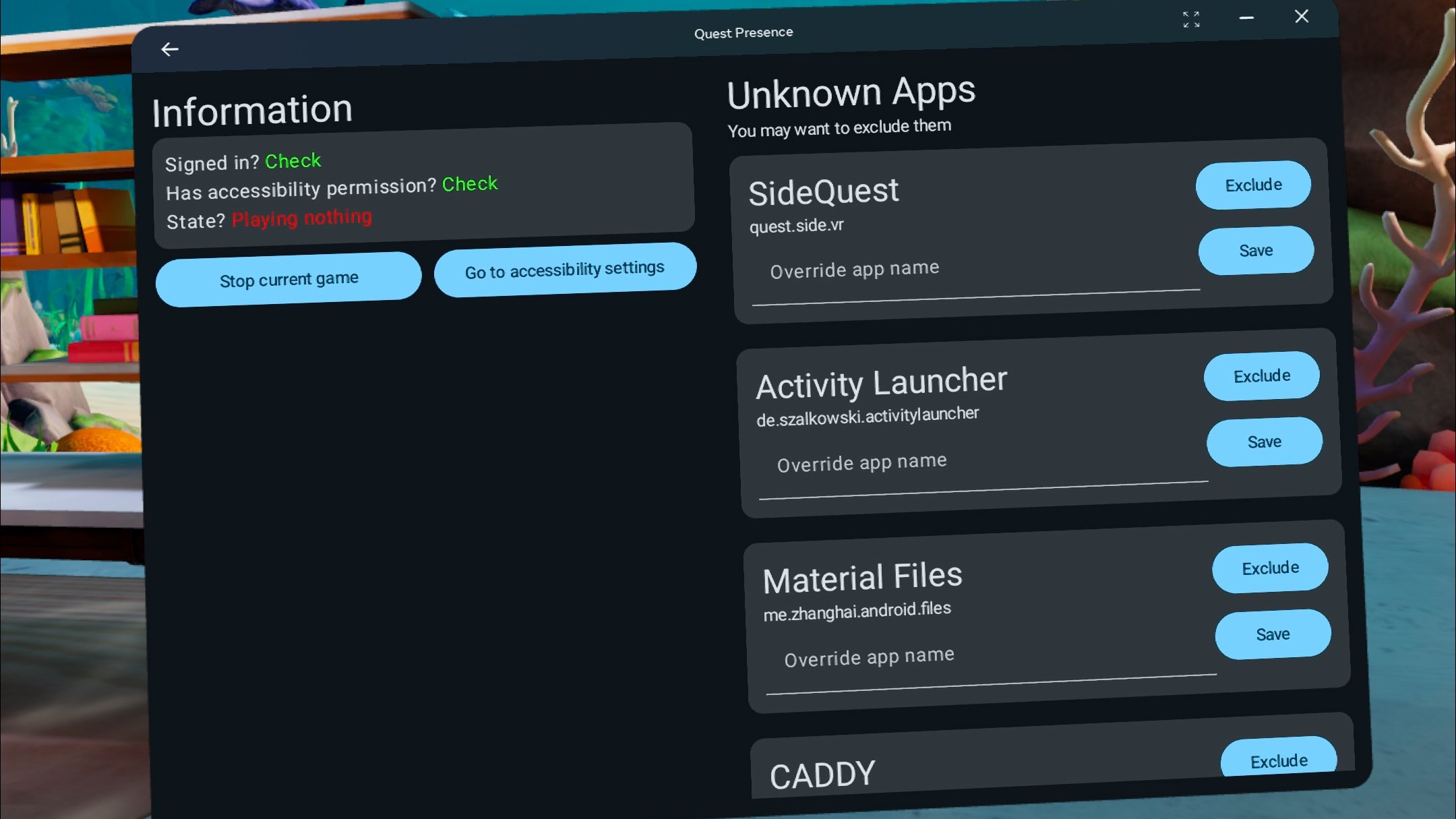1456x819 pixels.
Task: Exclude the Material Files app
Action: pyautogui.click(x=1270, y=568)
